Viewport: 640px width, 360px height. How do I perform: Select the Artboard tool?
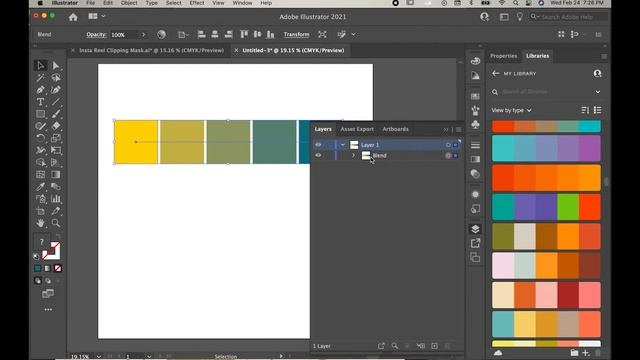click(x=40, y=211)
